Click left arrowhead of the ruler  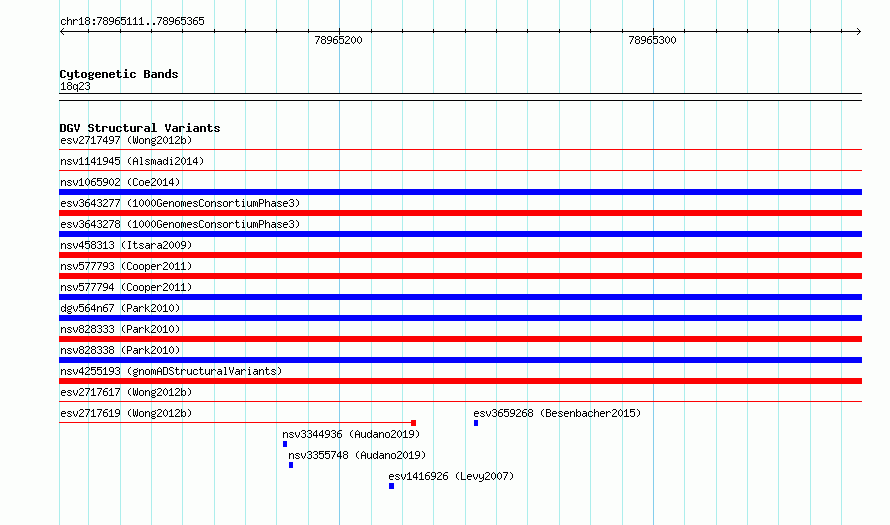tap(62, 32)
